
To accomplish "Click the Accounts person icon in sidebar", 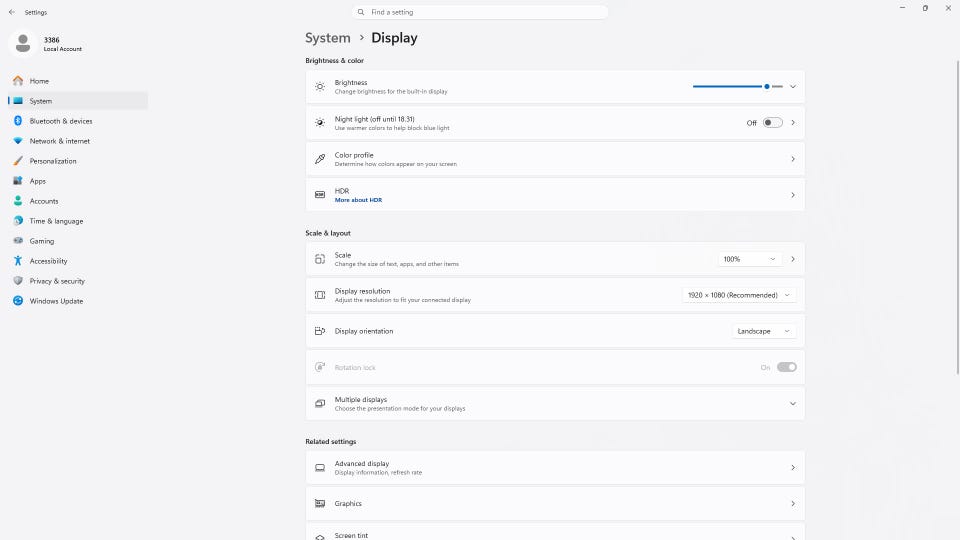I will [x=18, y=201].
